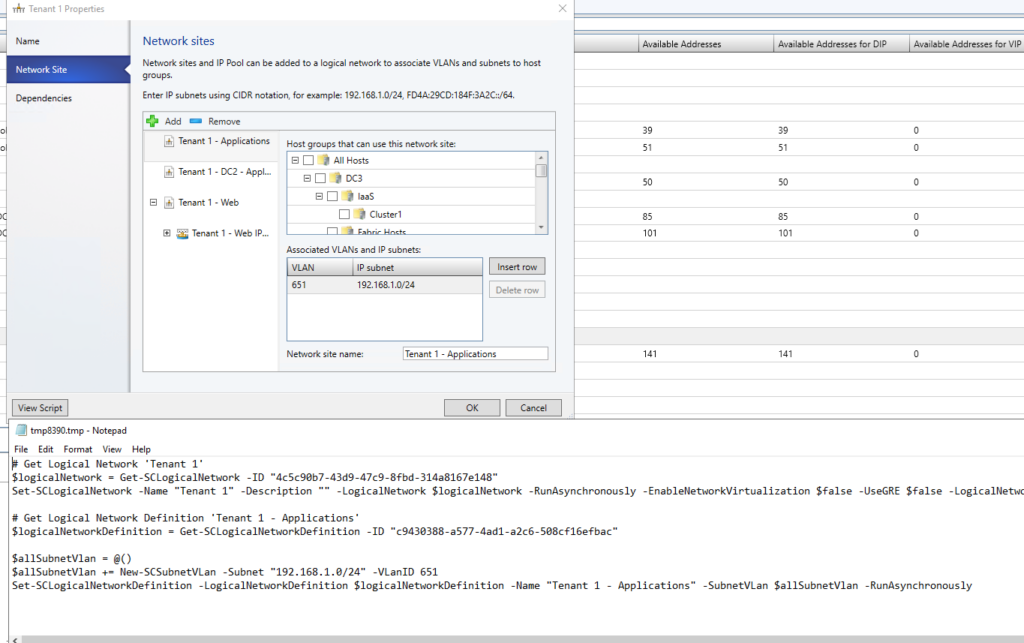Click the host groups list scrollbar thumb

click(x=541, y=170)
